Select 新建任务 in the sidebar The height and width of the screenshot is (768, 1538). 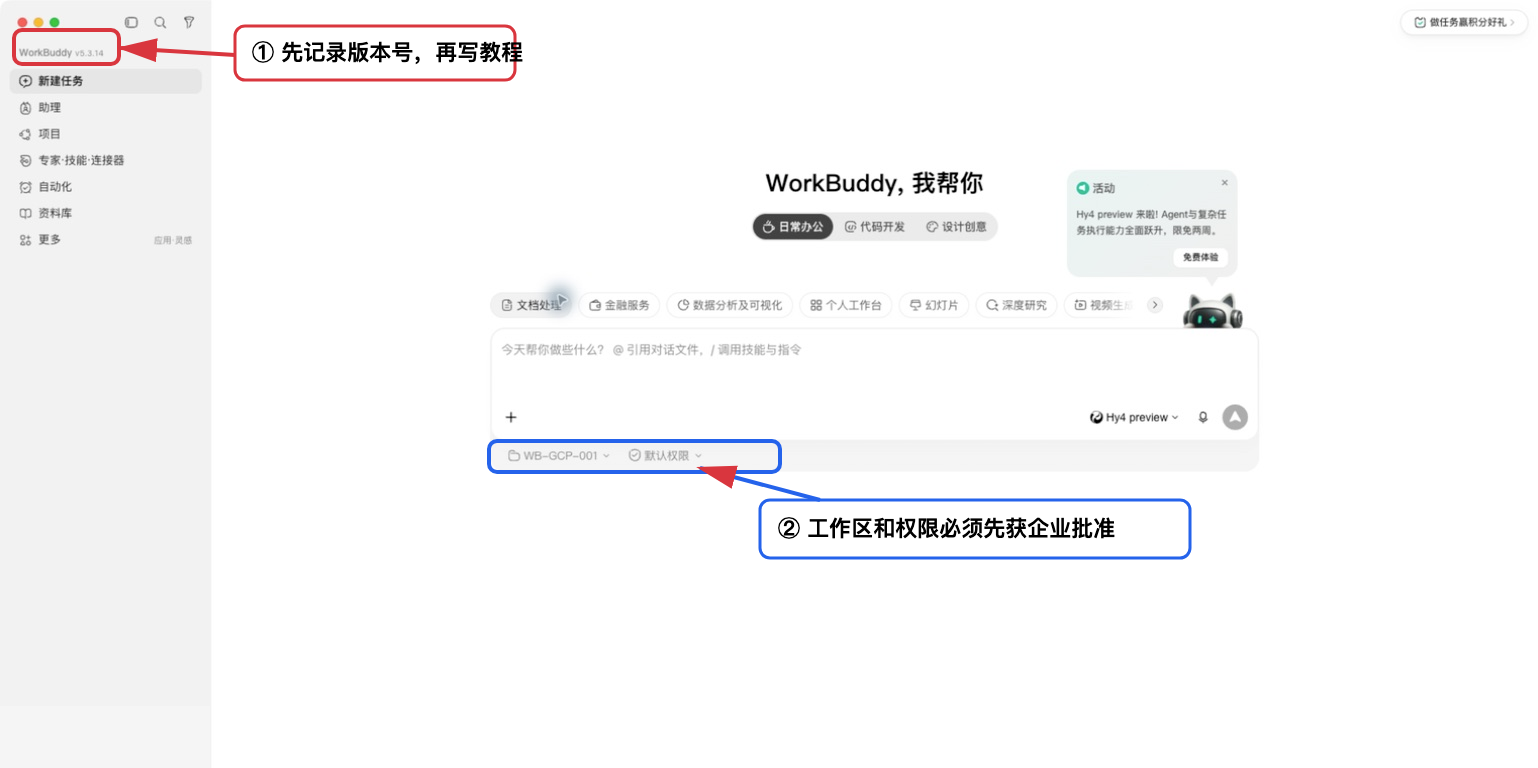(x=106, y=81)
